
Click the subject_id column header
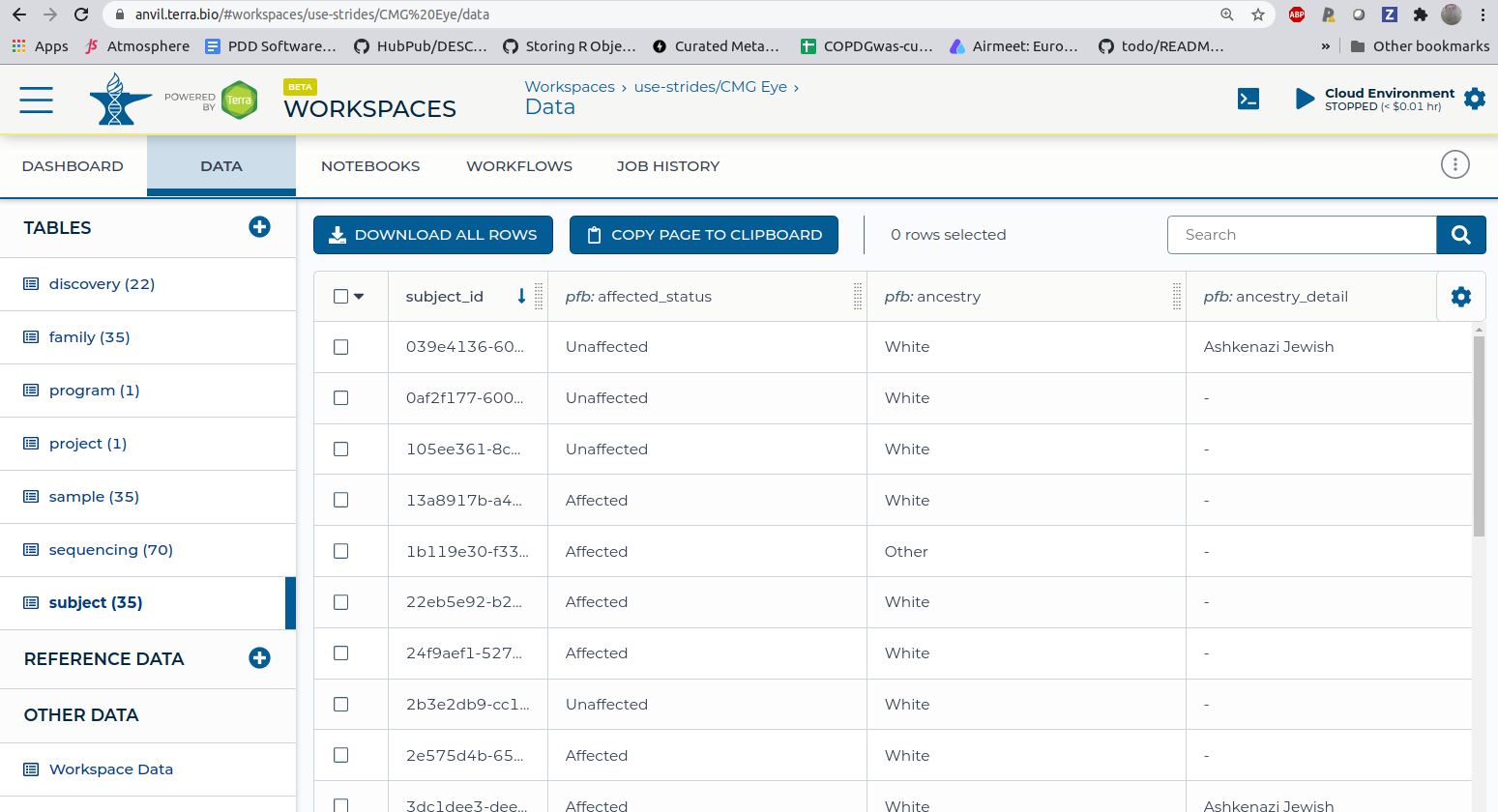[x=445, y=297]
